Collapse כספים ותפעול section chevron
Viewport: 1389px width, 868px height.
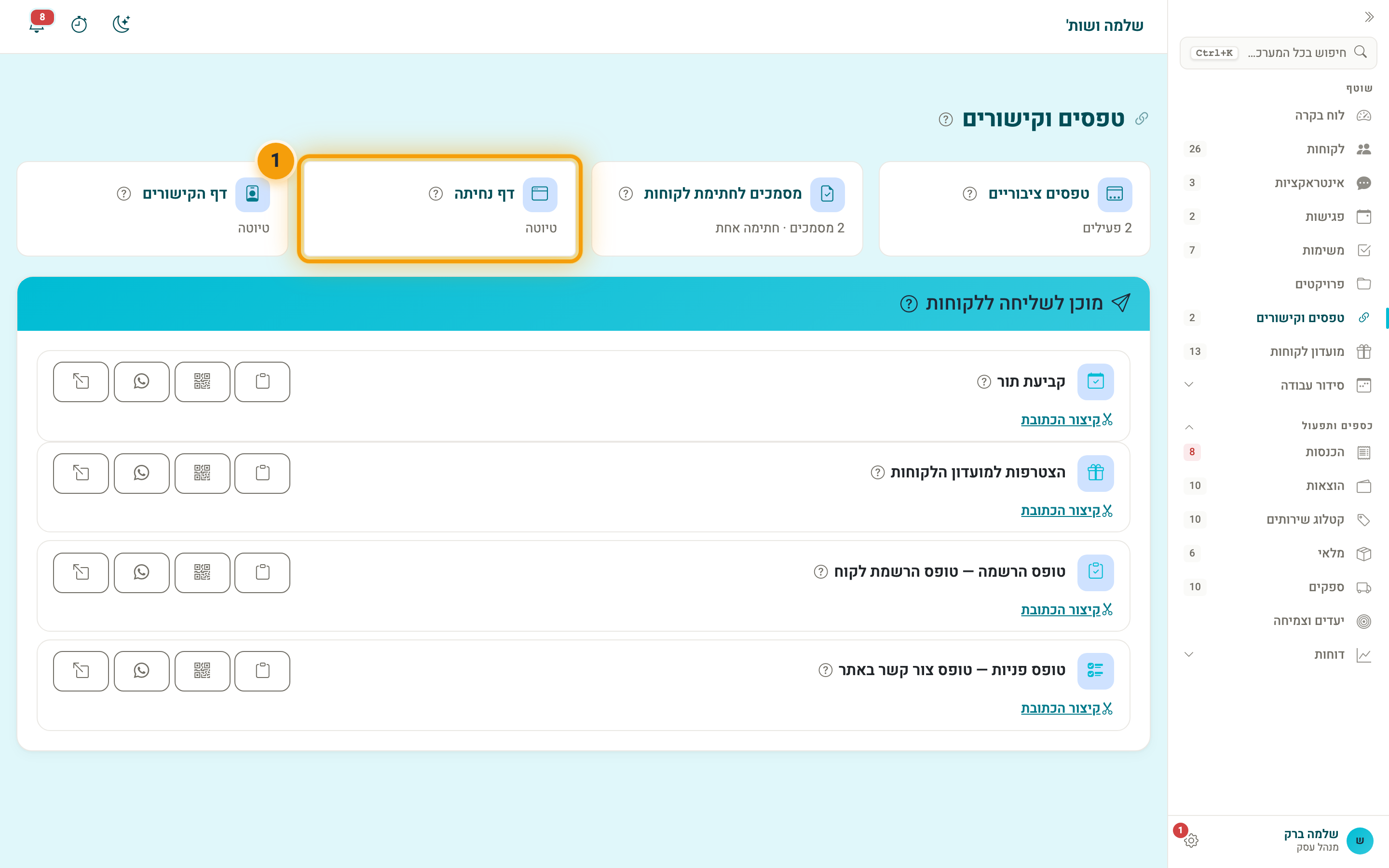1189,427
